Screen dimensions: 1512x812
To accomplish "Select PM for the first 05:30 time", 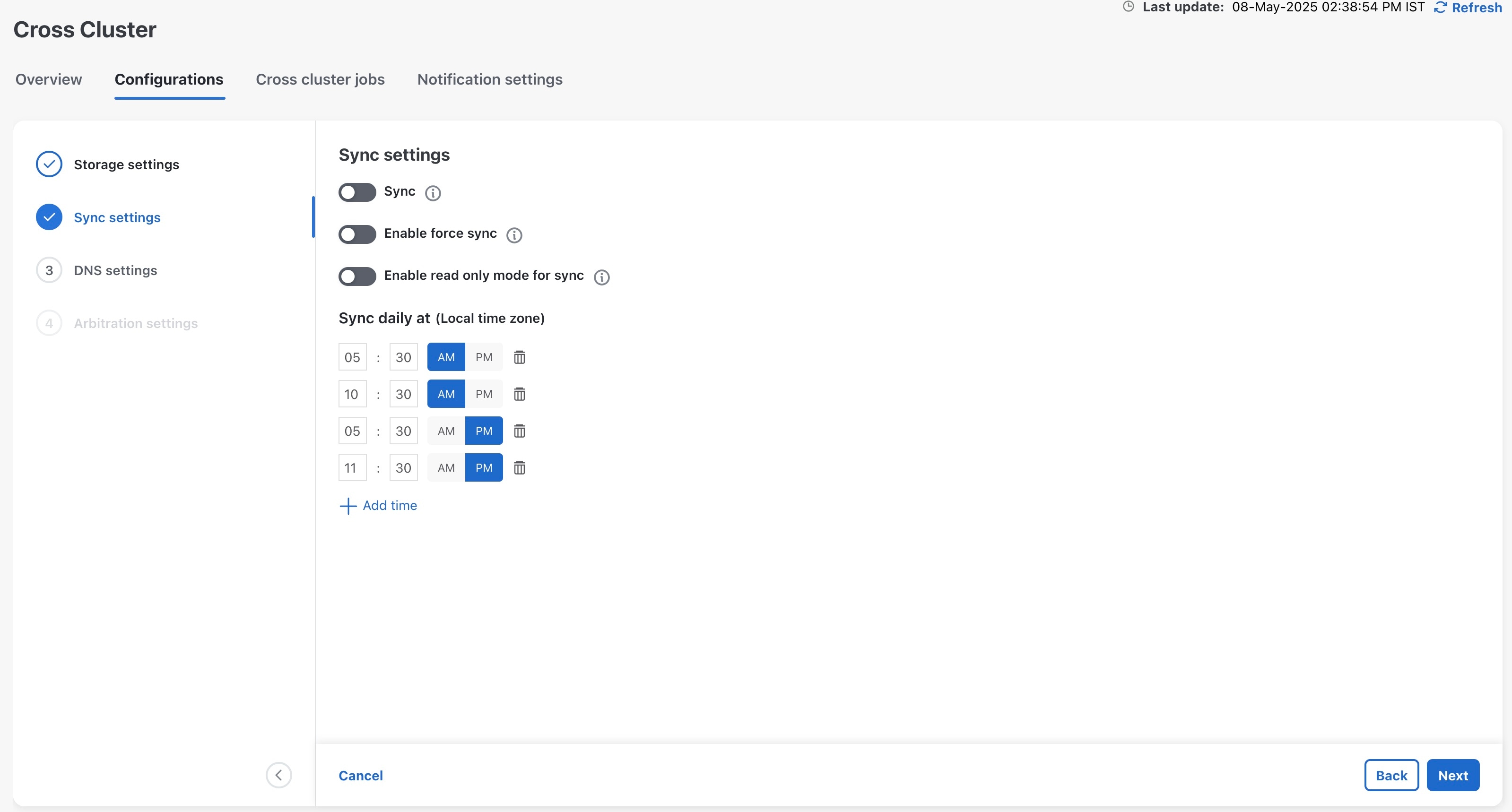I will tap(484, 357).
